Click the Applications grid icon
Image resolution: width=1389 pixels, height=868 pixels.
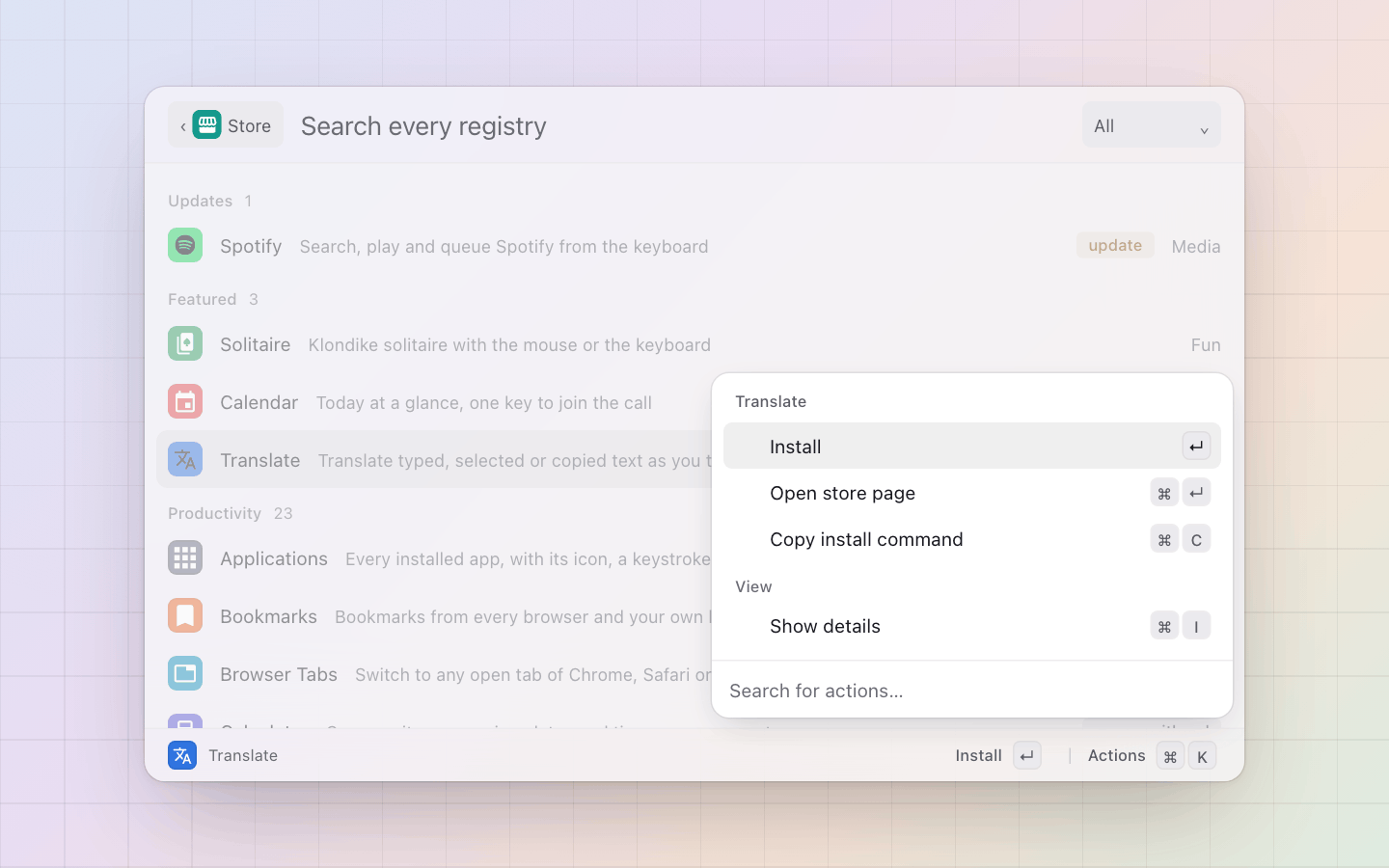point(185,557)
